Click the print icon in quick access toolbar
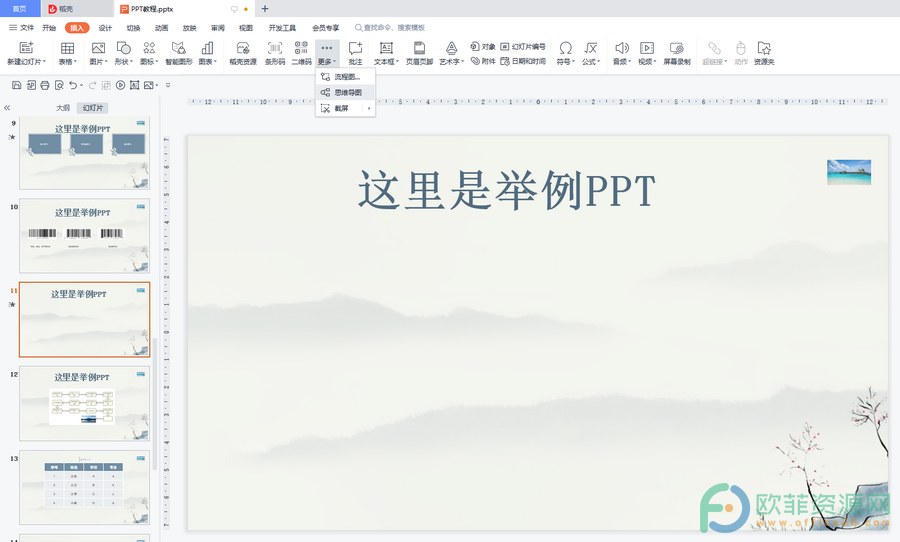The height and width of the screenshot is (542, 900). 45,85
